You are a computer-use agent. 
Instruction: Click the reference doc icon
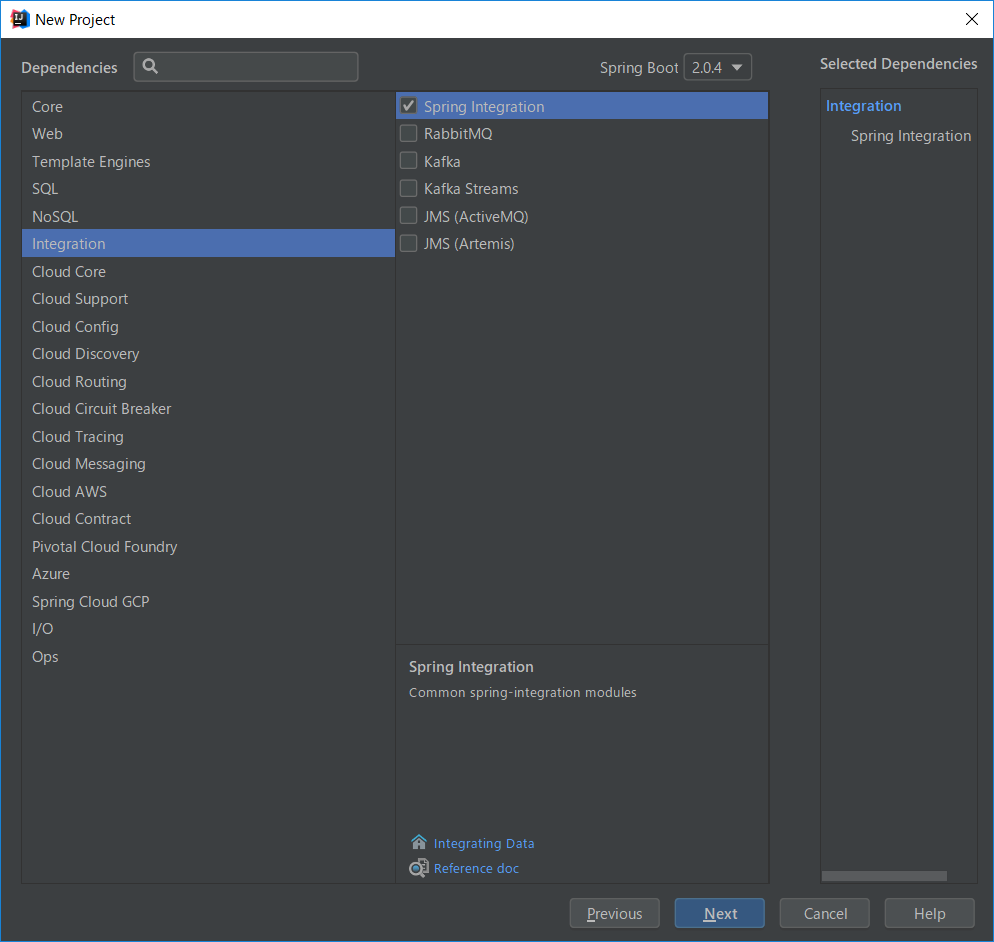click(x=419, y=867)
